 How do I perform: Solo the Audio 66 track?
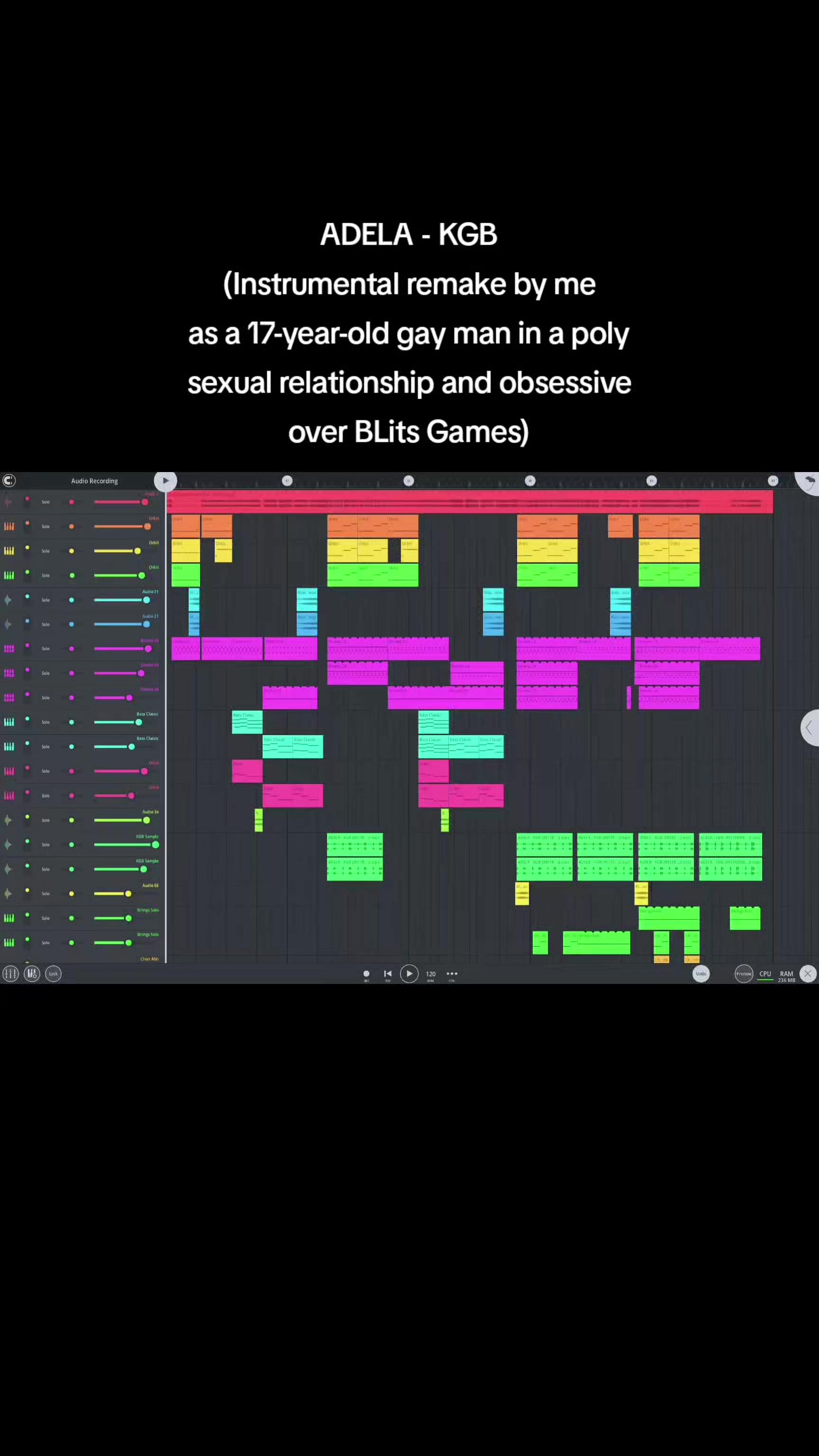pos(45,893)
